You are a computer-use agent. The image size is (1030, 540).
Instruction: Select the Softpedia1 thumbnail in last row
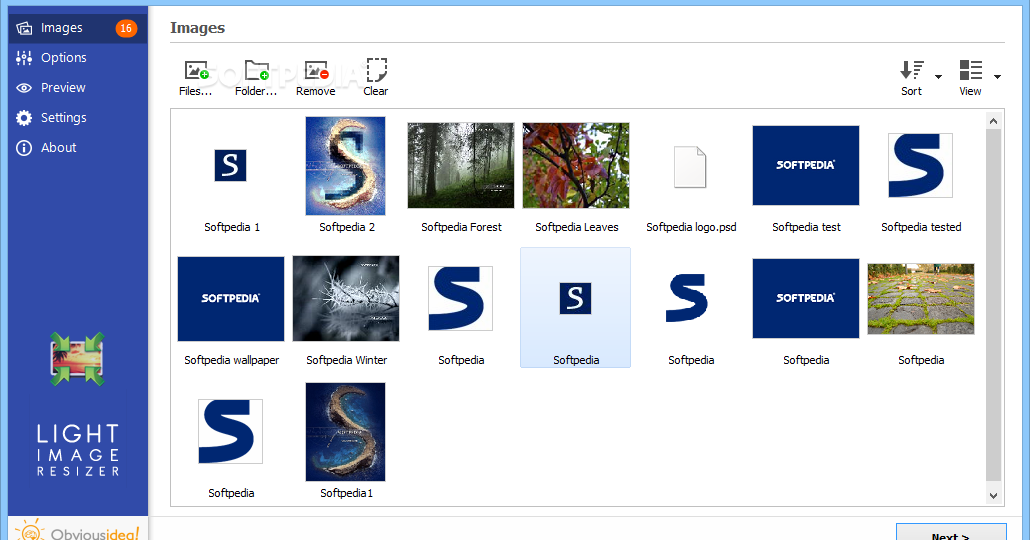click(346, 432)
